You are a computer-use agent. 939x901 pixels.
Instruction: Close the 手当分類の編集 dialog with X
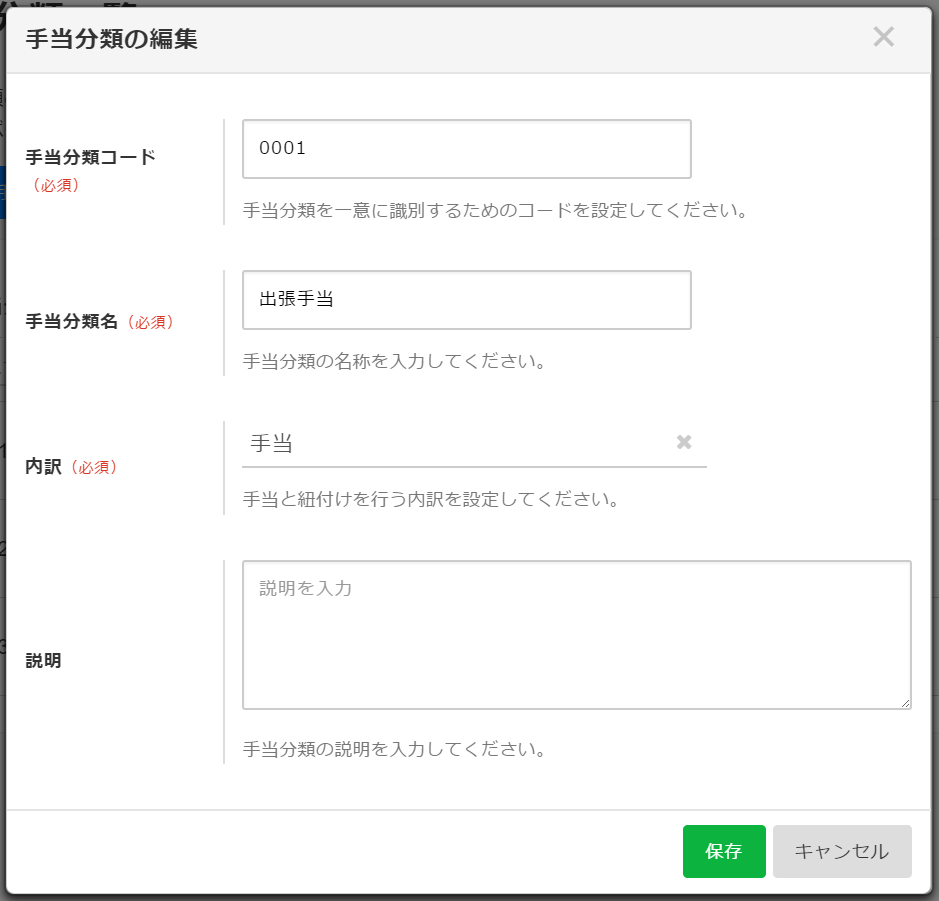pyautogui.click(x=883, y=38)
